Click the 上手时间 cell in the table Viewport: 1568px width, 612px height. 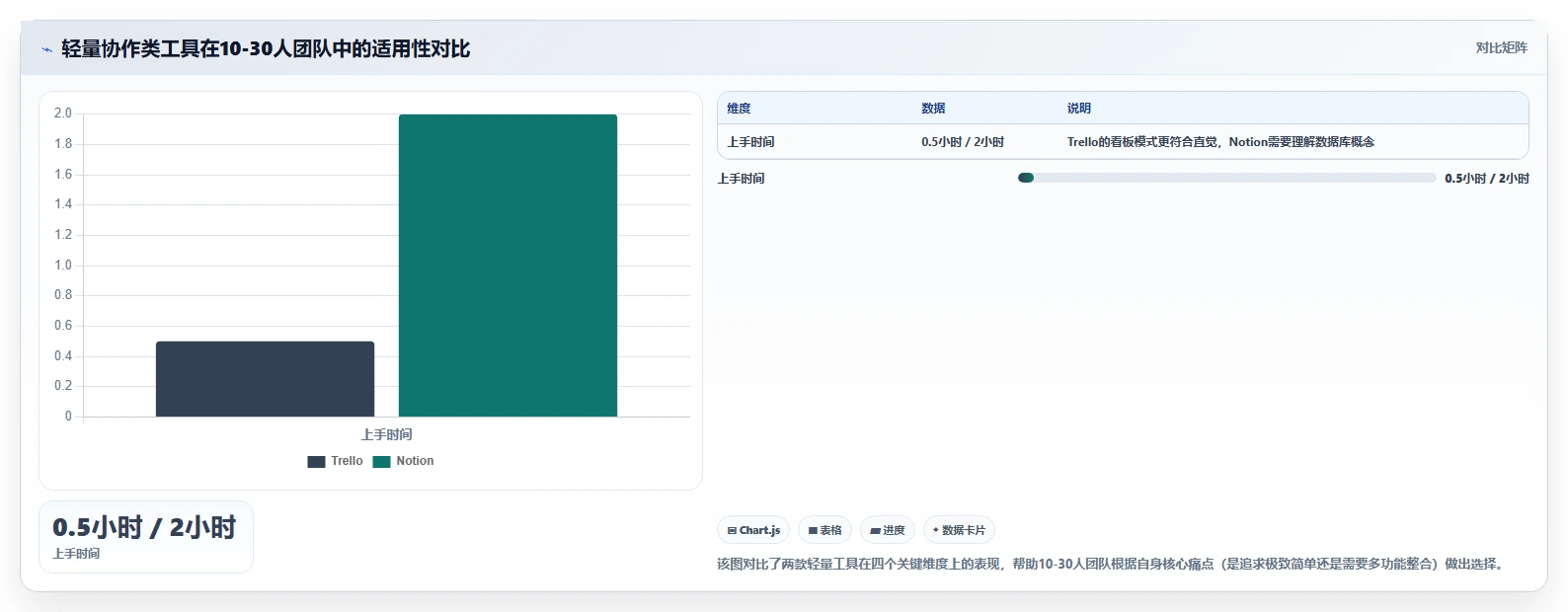coord(751,142)
